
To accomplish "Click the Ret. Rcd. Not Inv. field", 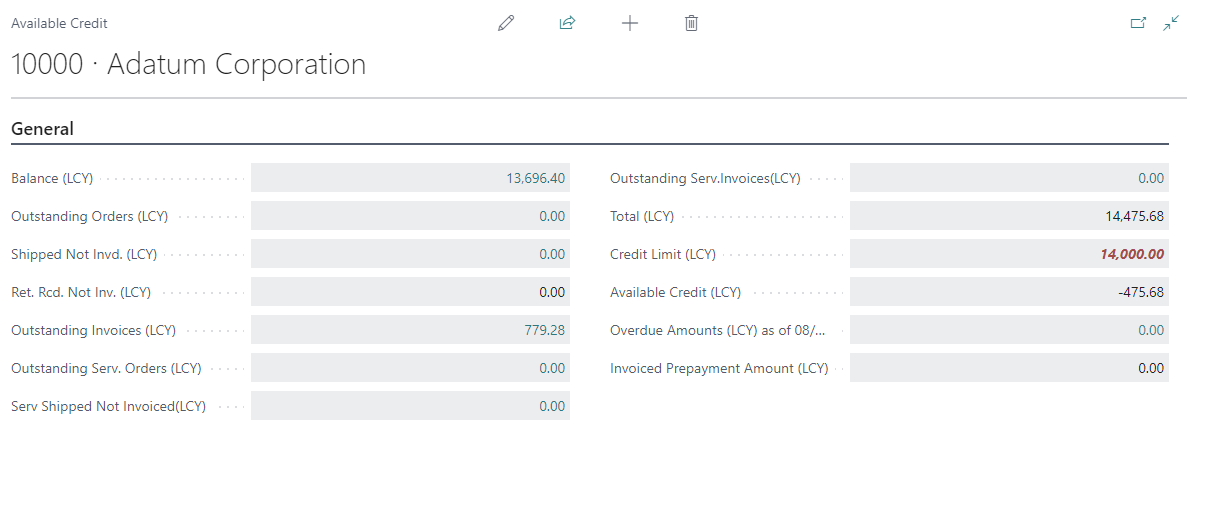I will pyautogui.click(x=410, y=292).
